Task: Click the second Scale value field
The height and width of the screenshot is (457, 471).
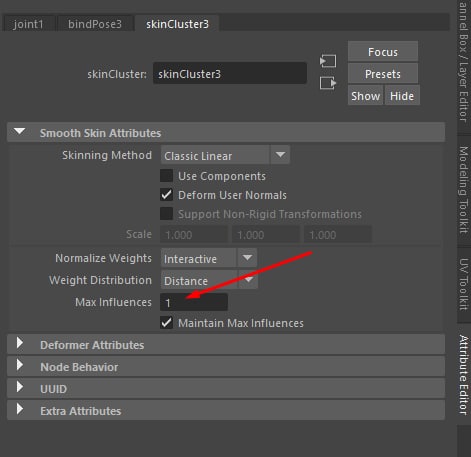Action: pyautogui.click(x=266, y=235)
